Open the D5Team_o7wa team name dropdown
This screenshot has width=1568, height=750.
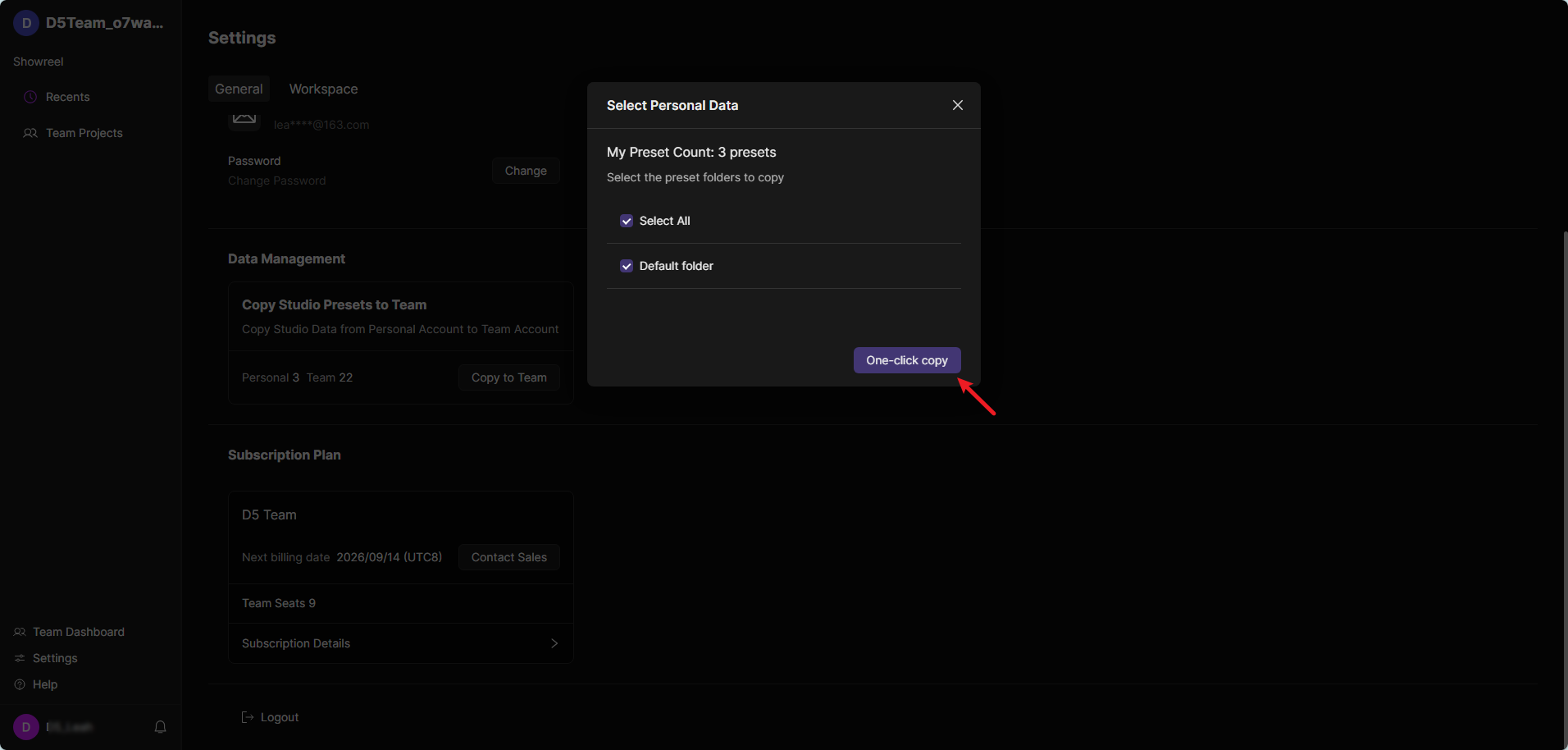(x=104, y=23)
